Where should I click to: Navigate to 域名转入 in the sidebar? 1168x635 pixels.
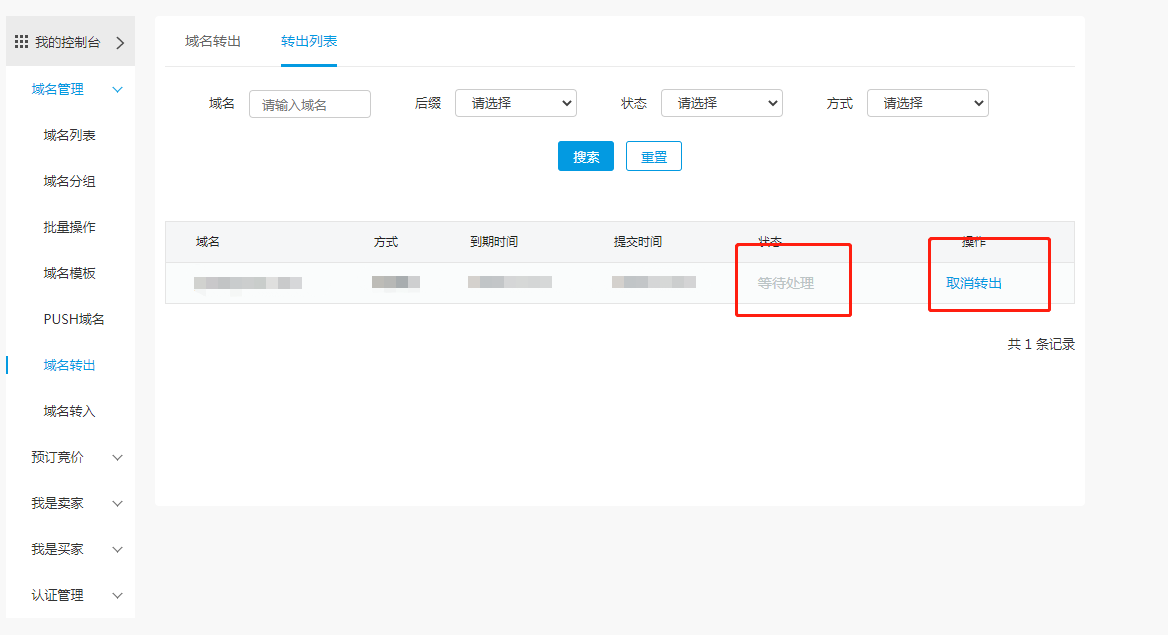[70, 412]
